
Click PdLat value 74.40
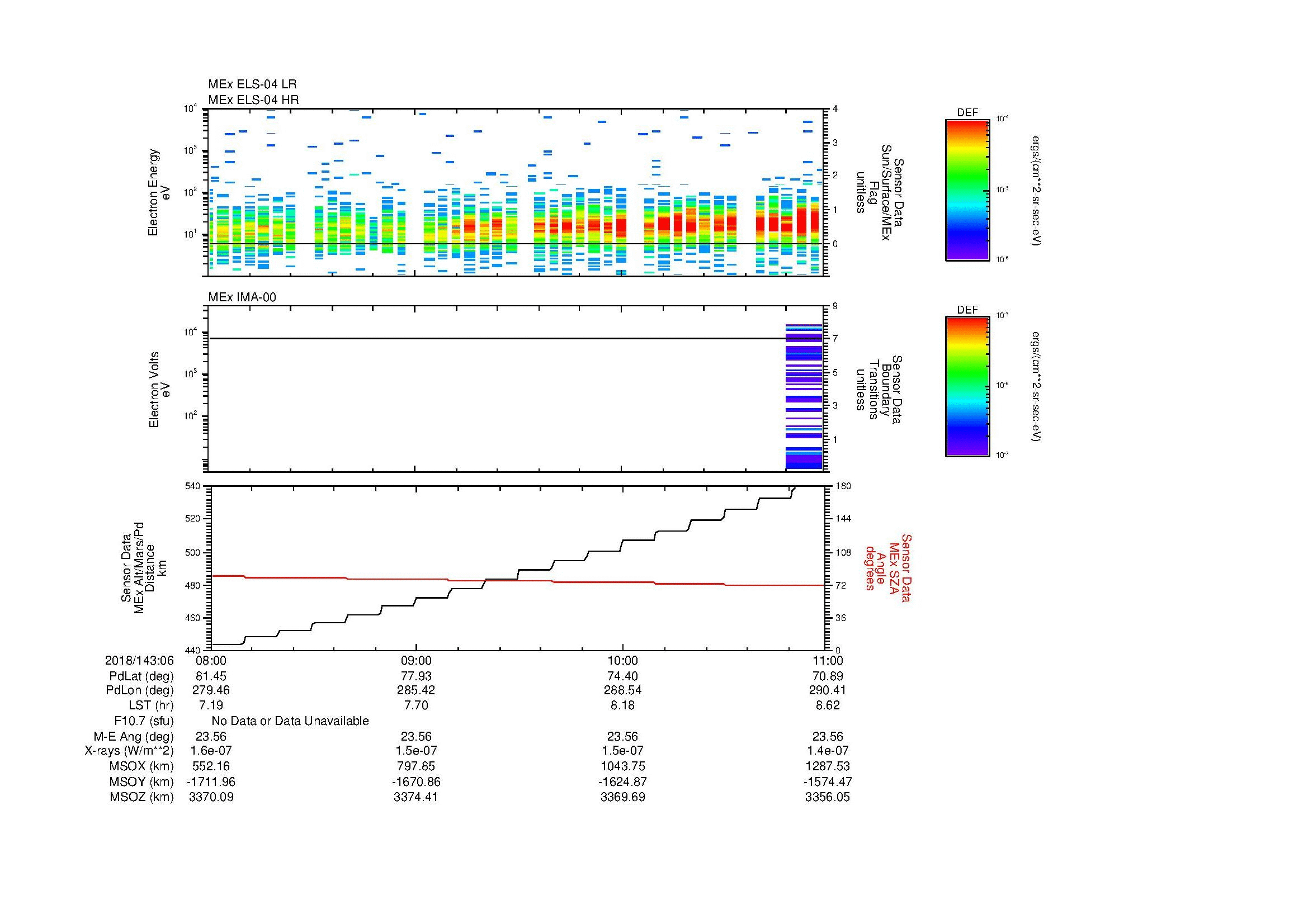point(622,676)
